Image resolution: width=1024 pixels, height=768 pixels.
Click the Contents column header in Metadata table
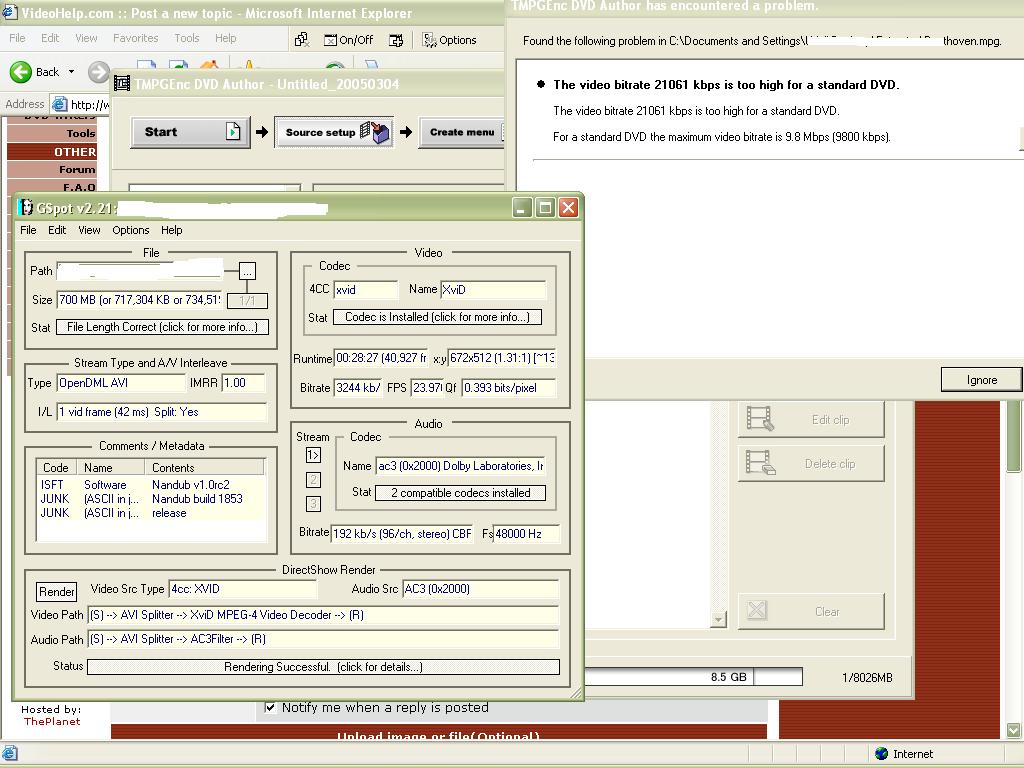tap(204, 468)
